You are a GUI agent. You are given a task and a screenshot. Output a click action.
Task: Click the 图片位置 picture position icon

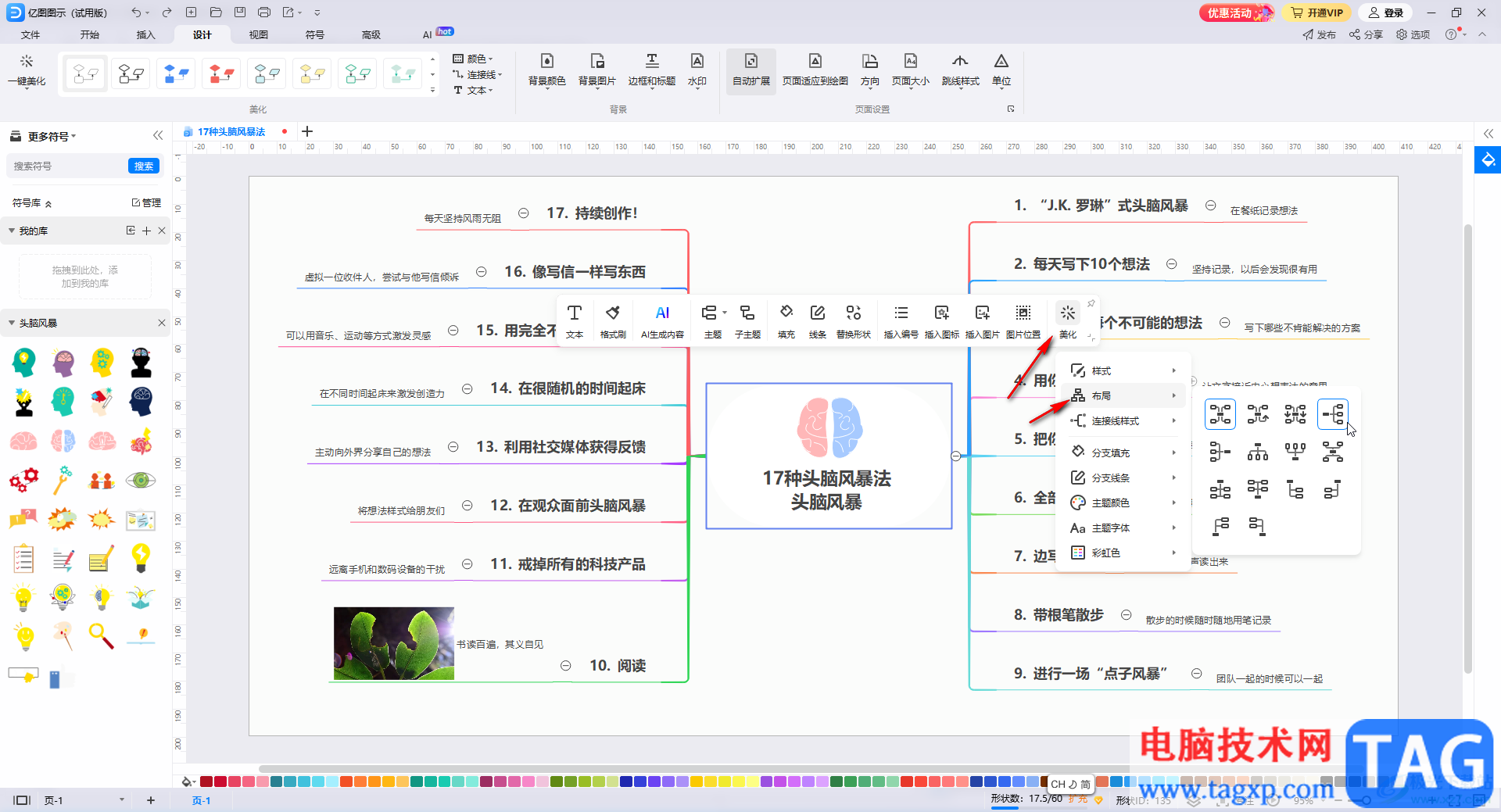(x=1023, y=321)
